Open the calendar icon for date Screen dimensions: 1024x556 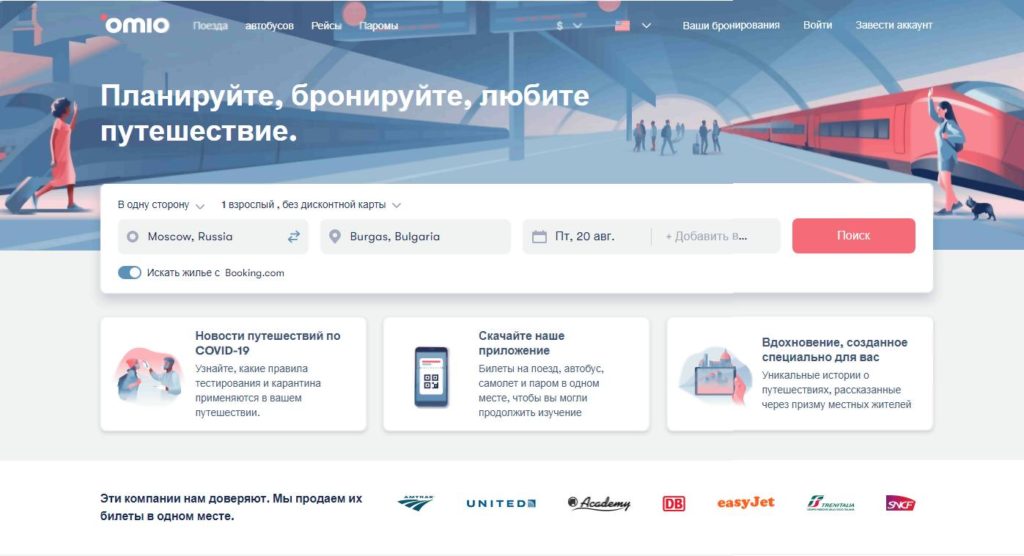(539, 237)
